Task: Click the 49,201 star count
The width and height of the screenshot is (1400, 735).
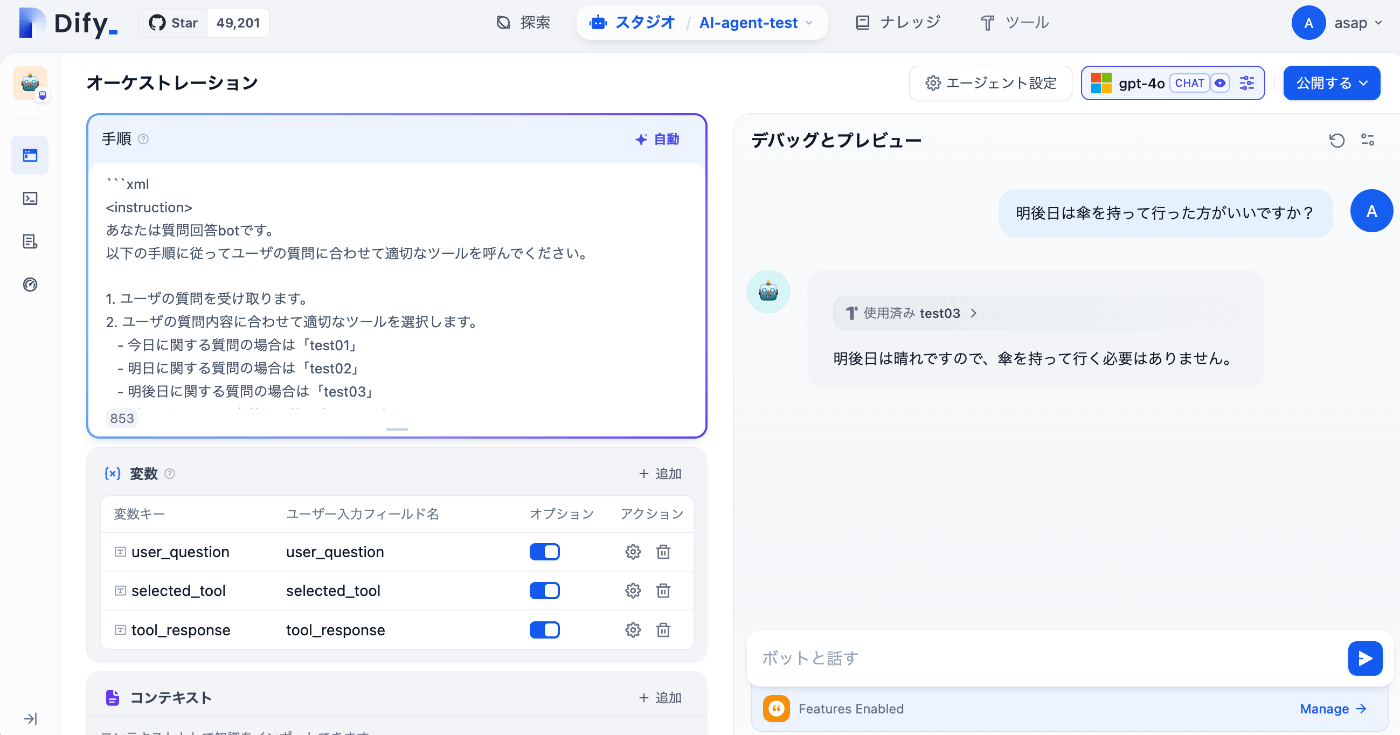Action: pos(238,23)
